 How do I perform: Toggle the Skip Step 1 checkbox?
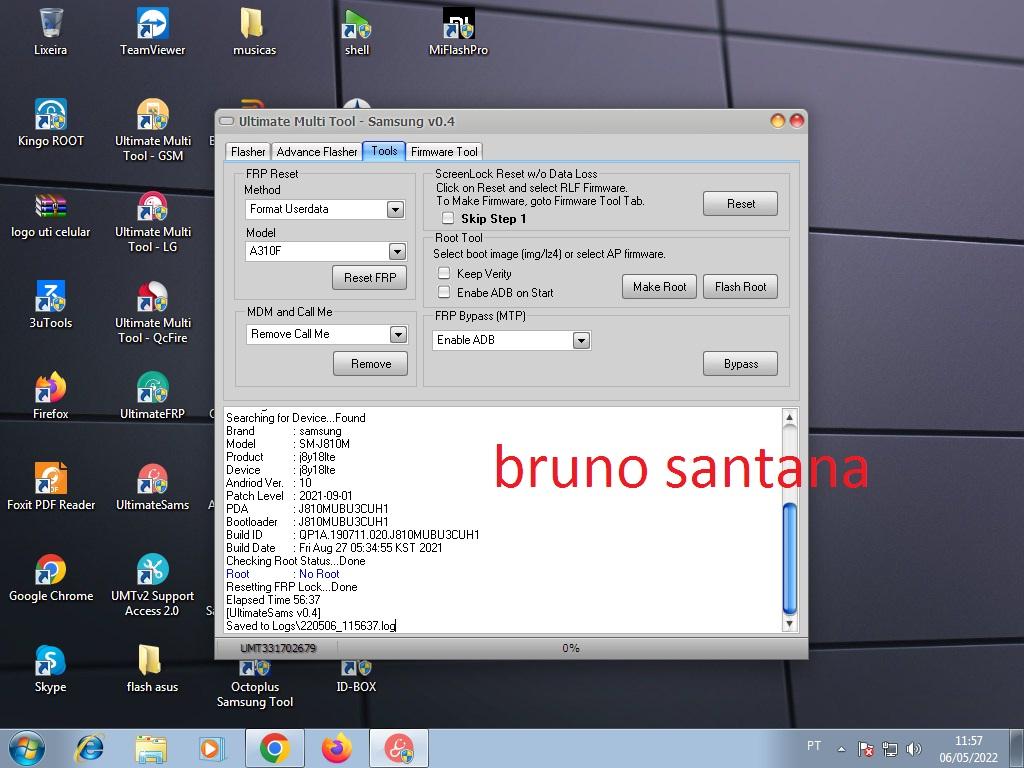[x=448, y=218]
